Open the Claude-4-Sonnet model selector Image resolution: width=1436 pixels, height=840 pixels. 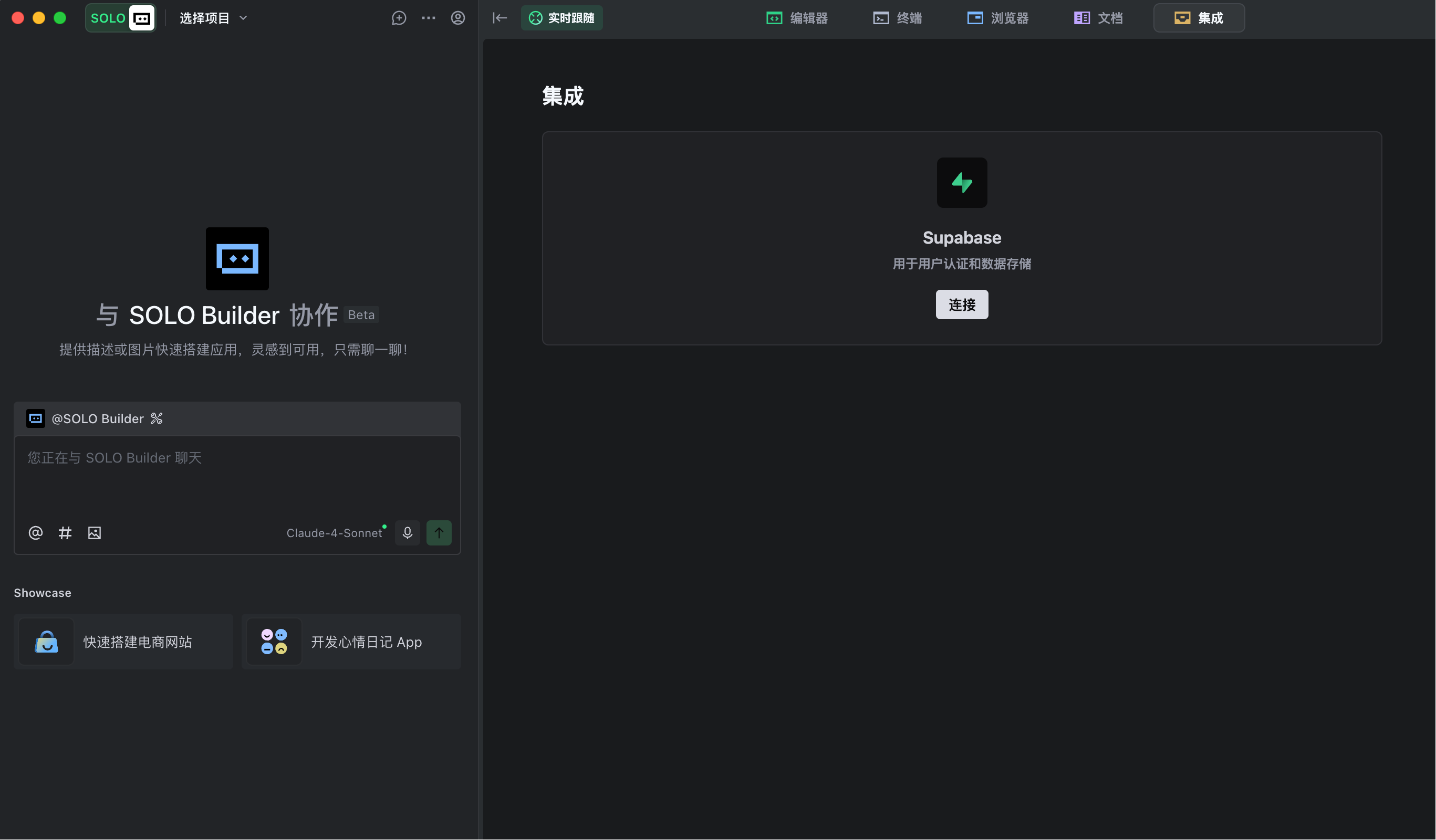(x=335, y=533)
